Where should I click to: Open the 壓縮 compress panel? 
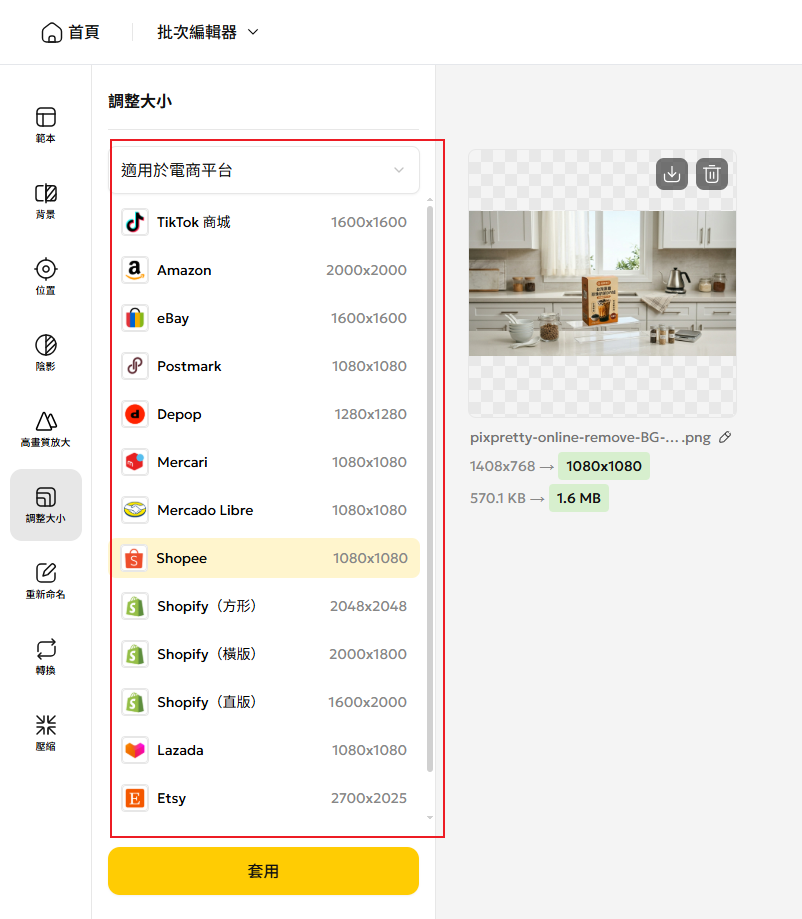point(46,733)
